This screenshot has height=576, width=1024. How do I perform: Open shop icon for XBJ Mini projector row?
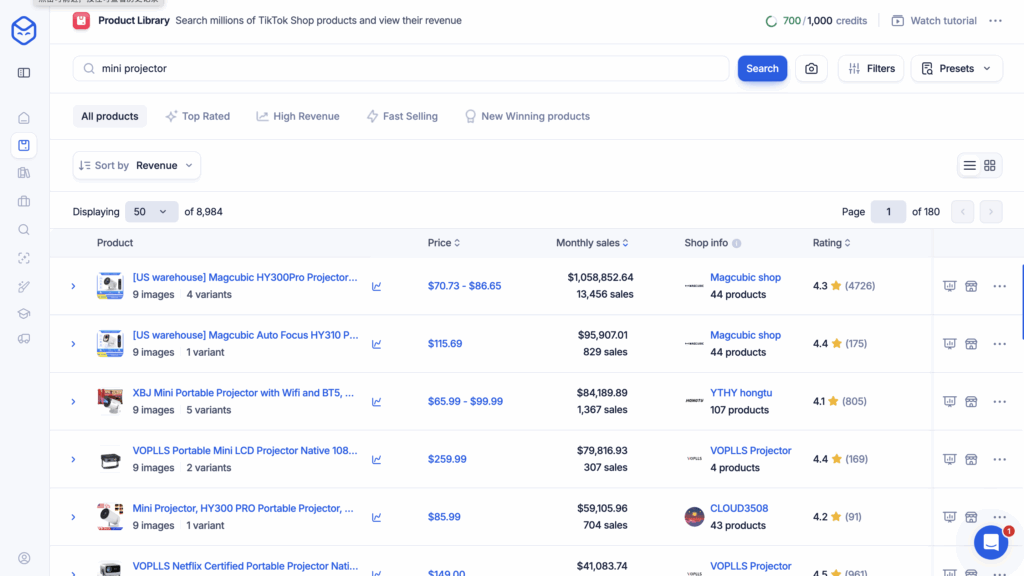971,402
